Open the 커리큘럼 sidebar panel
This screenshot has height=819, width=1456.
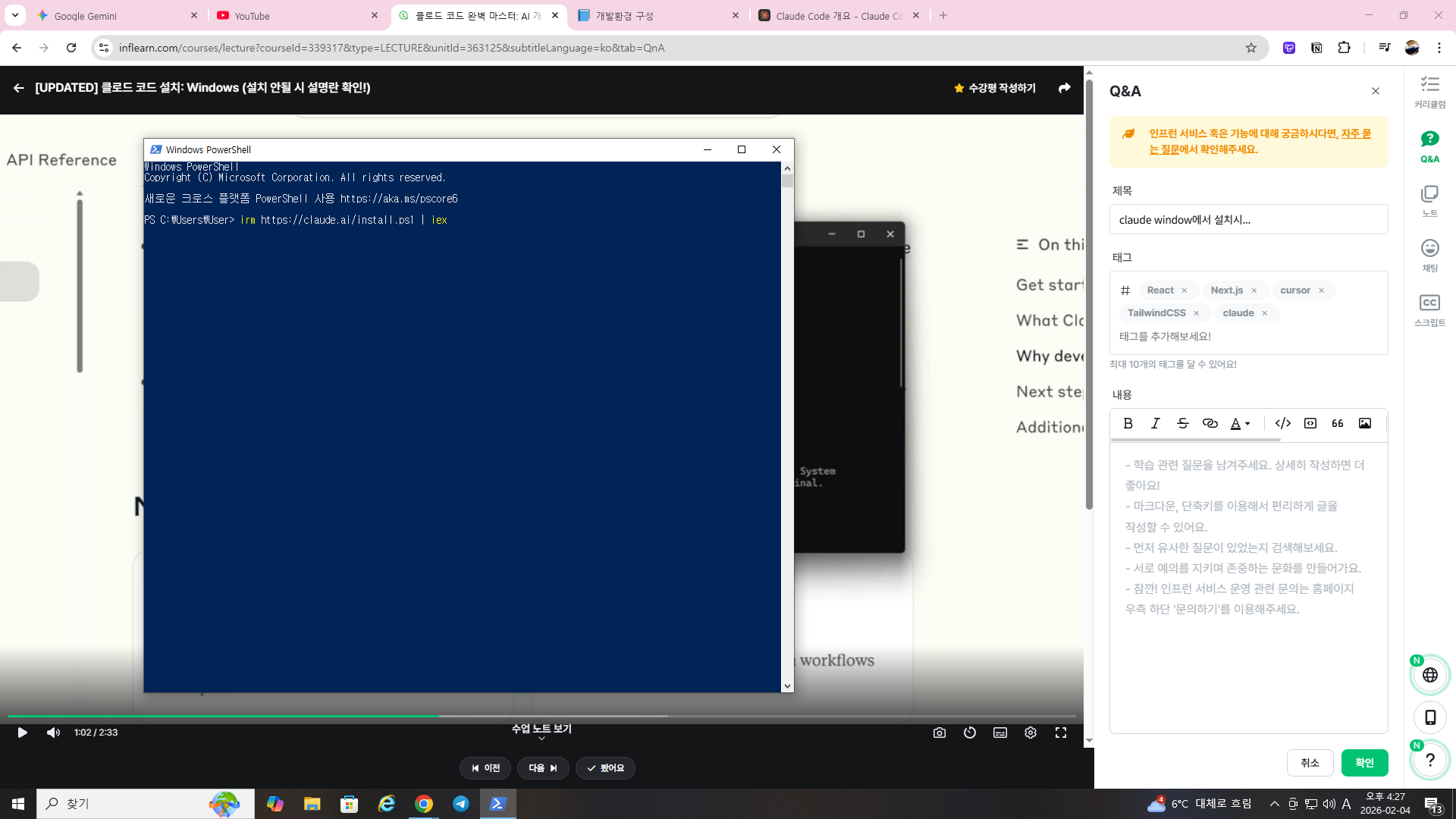(x=1429, y=91)
